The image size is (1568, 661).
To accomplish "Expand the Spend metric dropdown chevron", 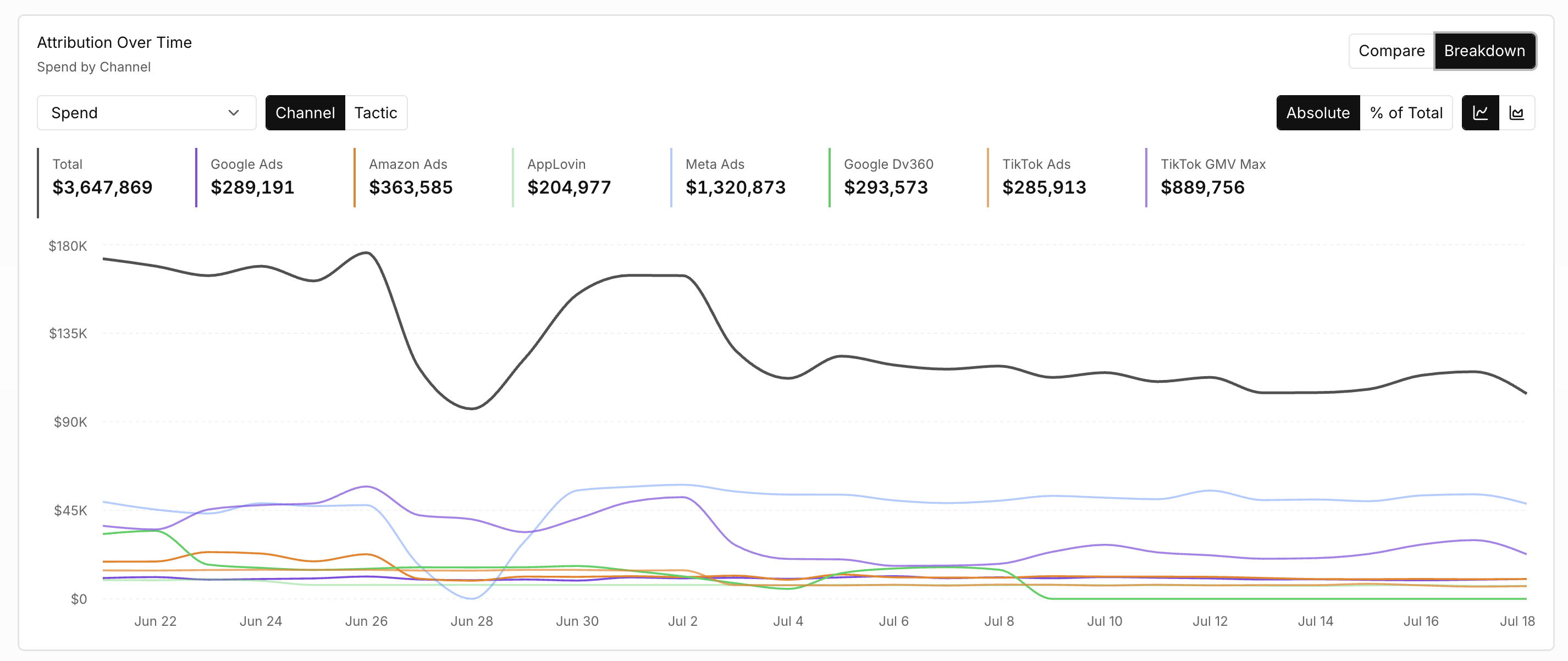I will click(233, 113).
